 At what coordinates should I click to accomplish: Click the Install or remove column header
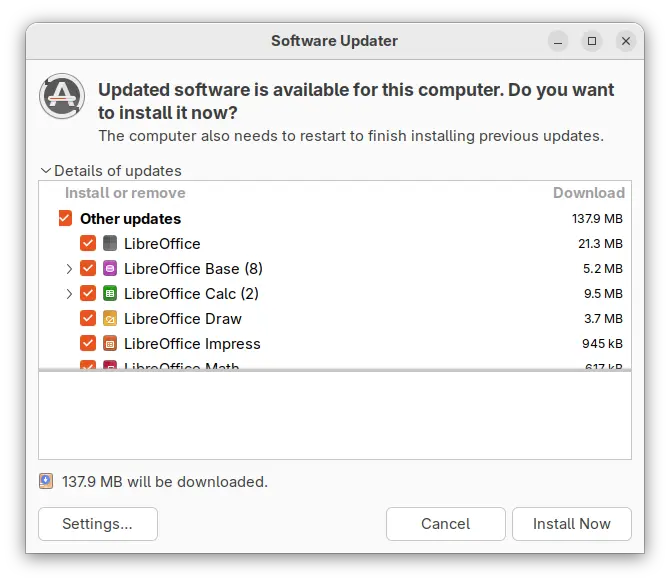[125, 193]
